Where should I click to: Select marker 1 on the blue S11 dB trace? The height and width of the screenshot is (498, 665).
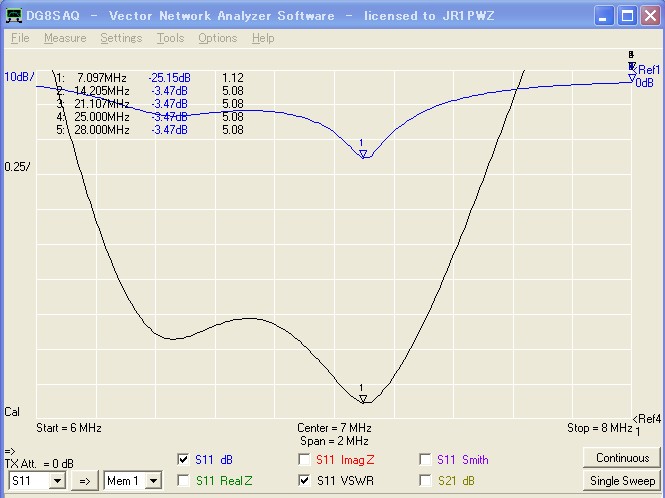[x=363, y=153]
